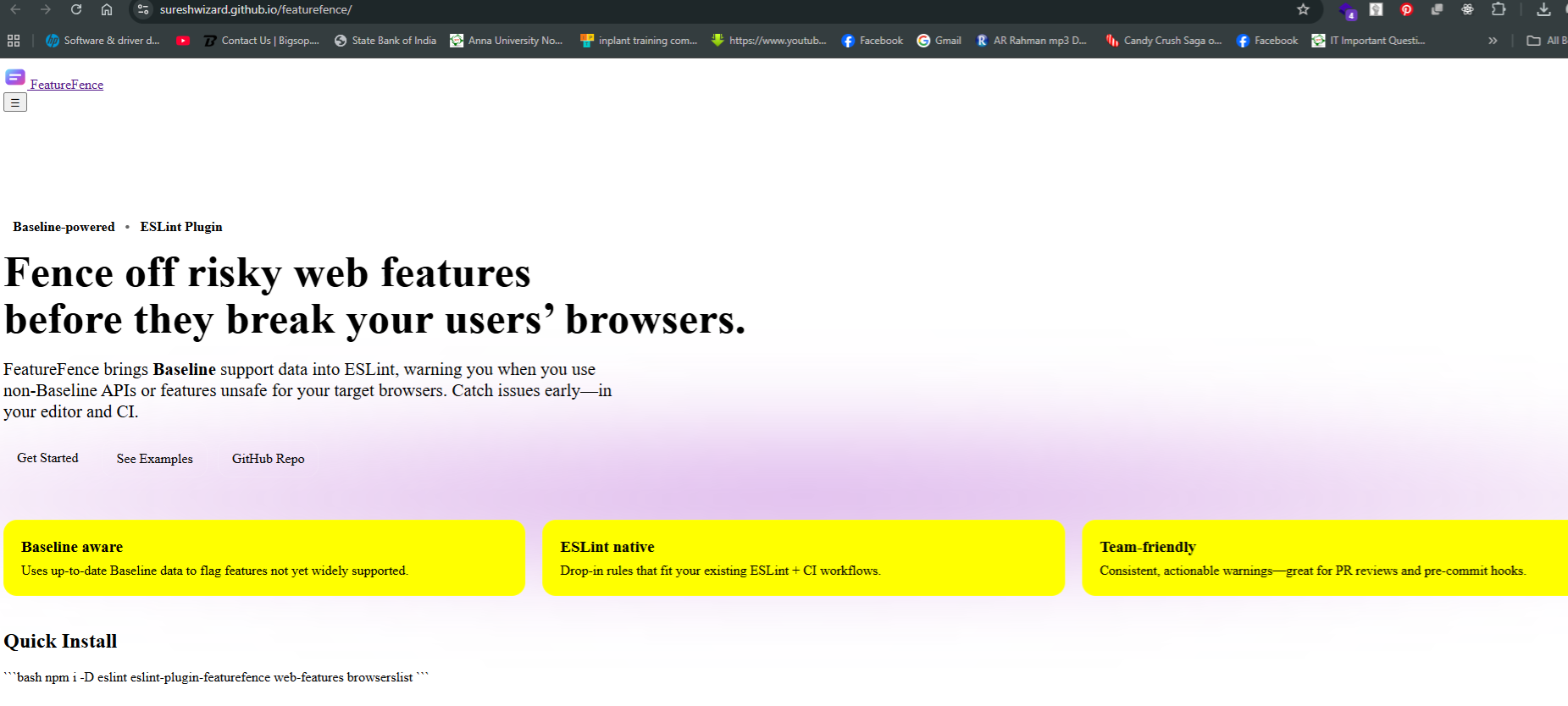Click the browser forward arrow
Screen dimensions: 1568x706
tap(46, 9)
